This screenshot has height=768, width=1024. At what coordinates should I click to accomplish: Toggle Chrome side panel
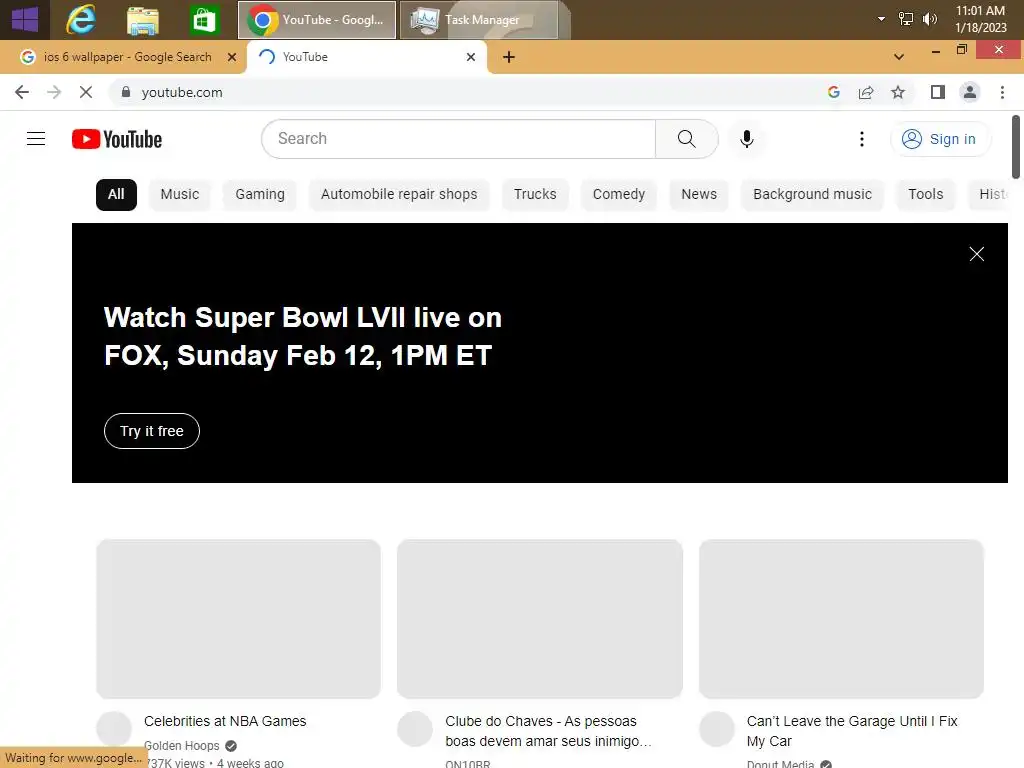[938, 92]
